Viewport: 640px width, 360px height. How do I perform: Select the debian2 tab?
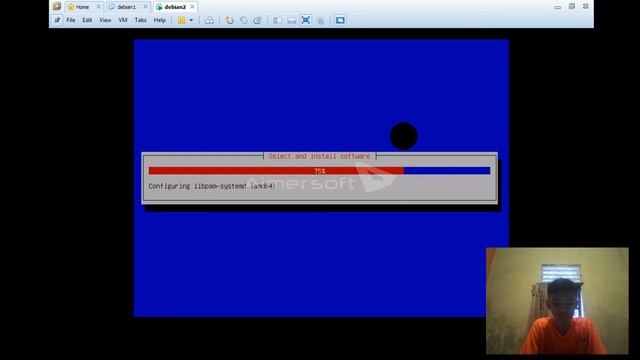(x=175, y=7)
